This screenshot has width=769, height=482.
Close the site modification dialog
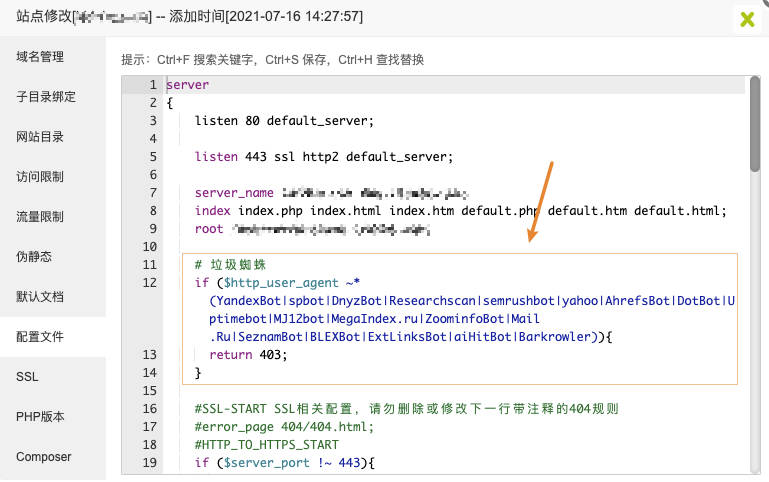coord(746,18)
